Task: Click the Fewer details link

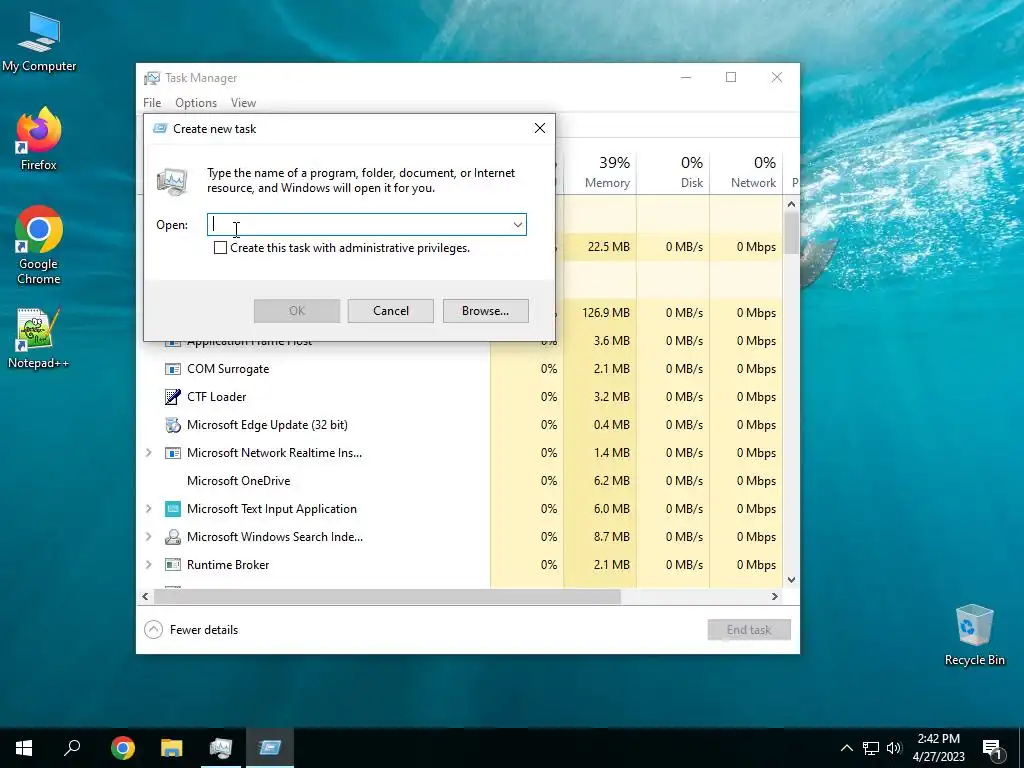Action: click(x=204, y=630)
